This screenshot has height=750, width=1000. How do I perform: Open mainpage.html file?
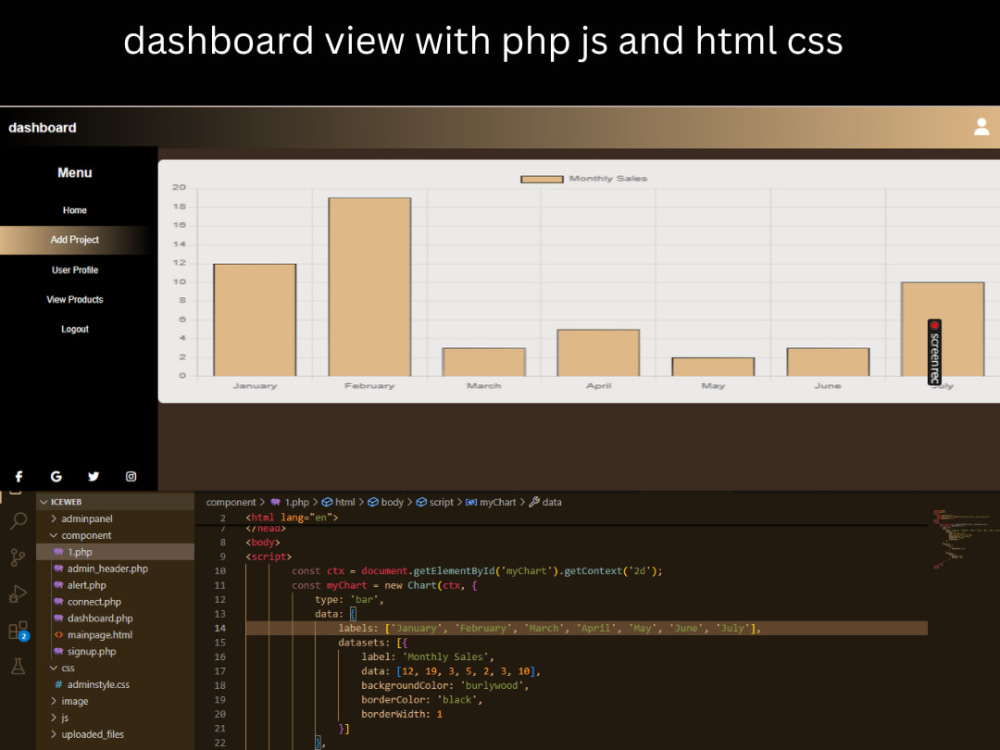click(x=100, y=635)
